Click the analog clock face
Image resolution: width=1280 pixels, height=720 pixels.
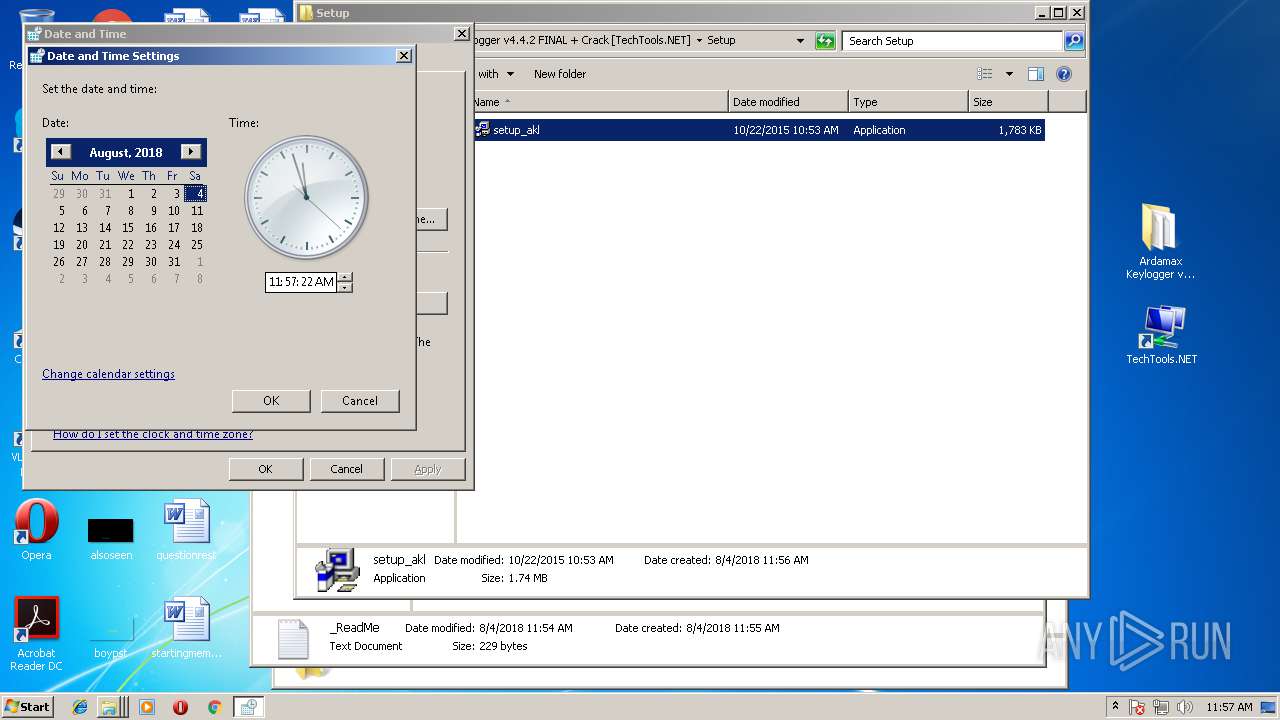(306, 198)
